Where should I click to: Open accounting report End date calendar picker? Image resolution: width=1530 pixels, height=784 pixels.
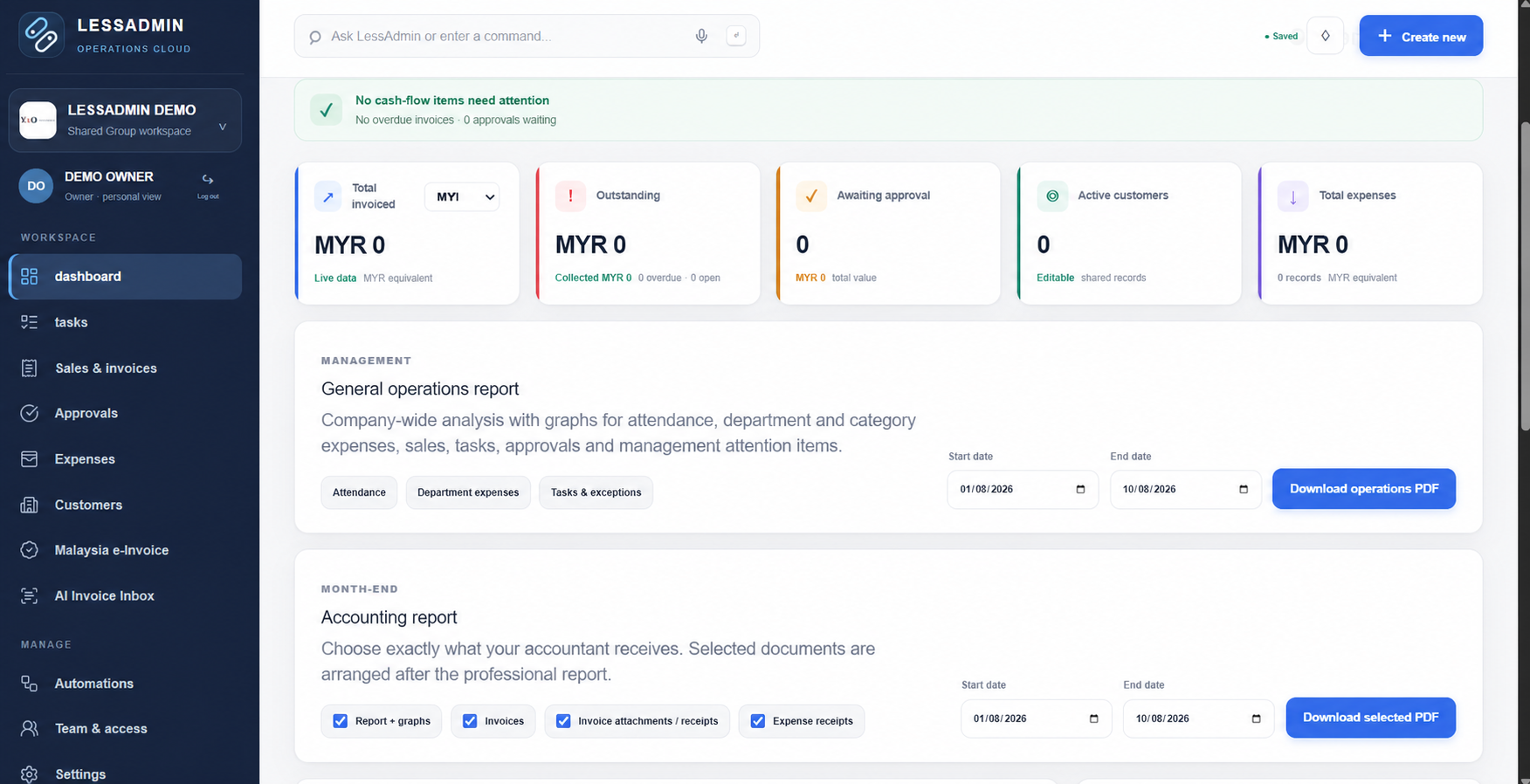[1256, 719]
